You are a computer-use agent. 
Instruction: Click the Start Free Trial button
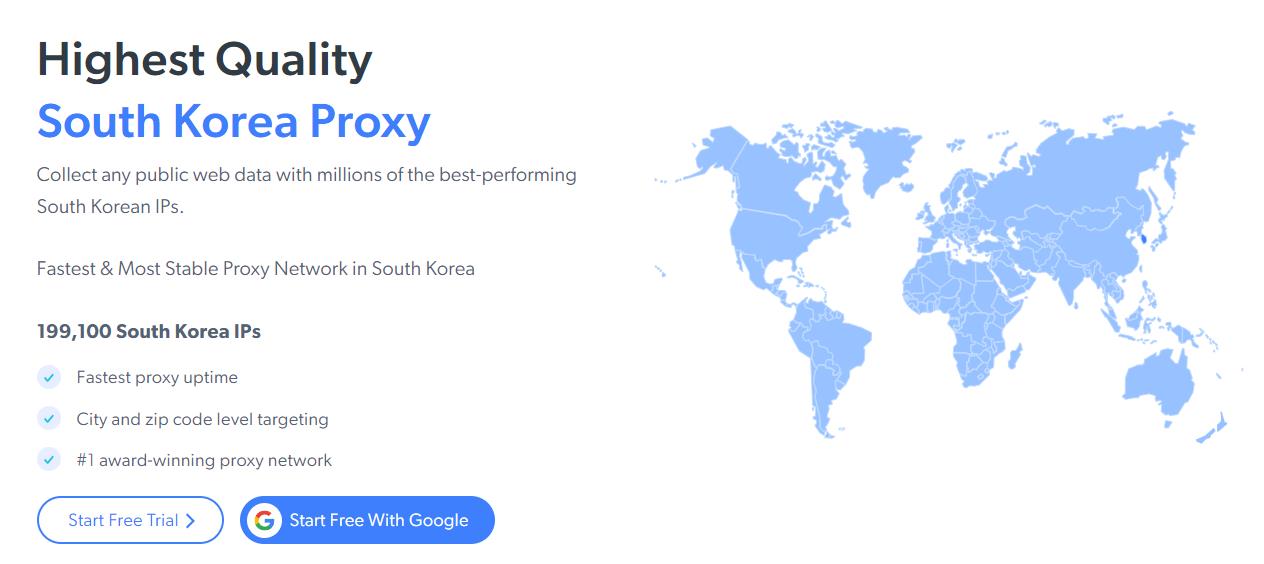(130, 520)
